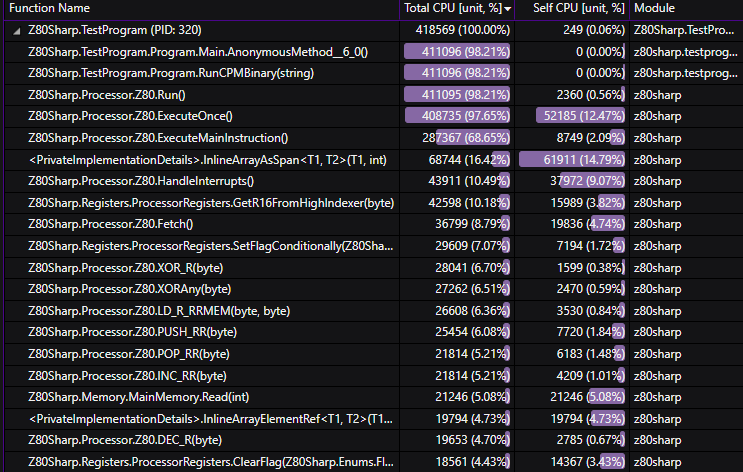Click Total CPU value 18561 (4.43%)

coord(472,462)
